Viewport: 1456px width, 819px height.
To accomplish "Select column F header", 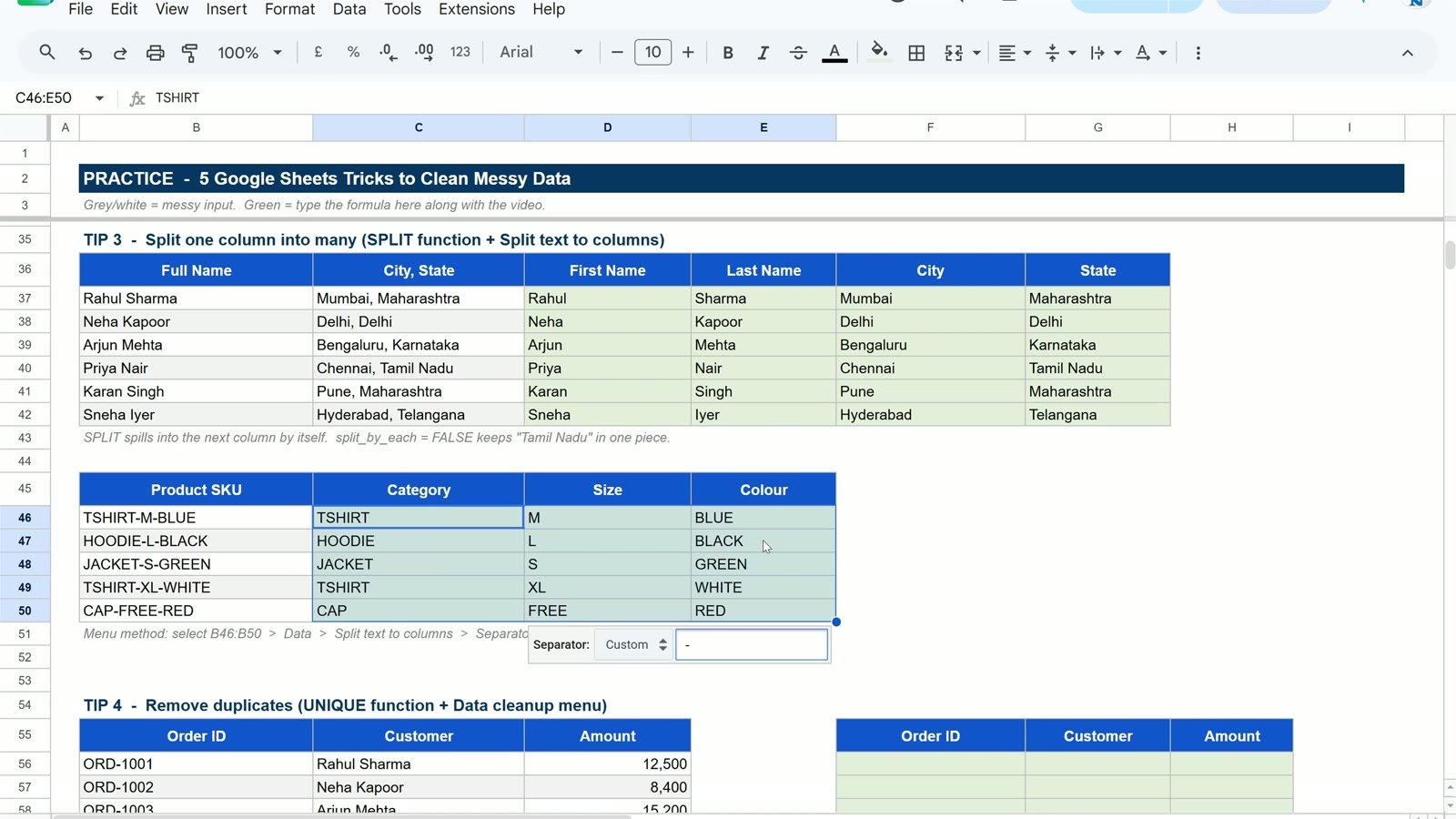I will (x=930, y=127).
